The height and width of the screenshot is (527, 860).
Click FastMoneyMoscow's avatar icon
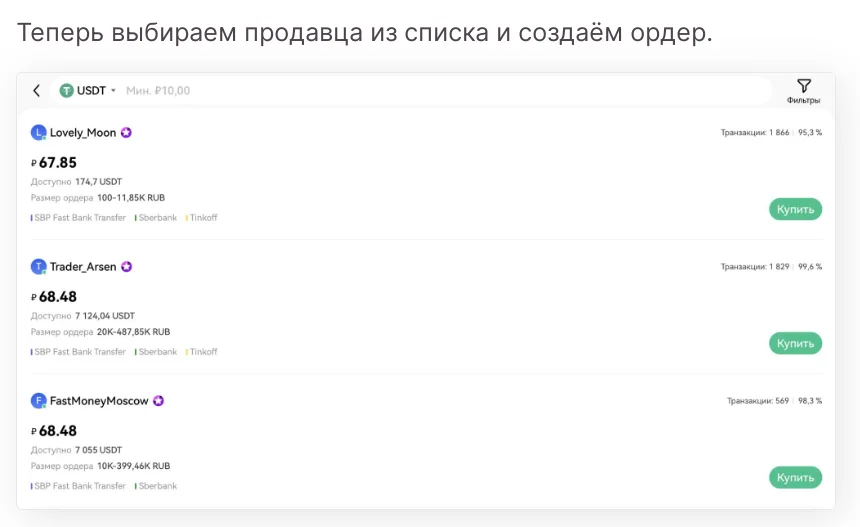coord(39,401)
